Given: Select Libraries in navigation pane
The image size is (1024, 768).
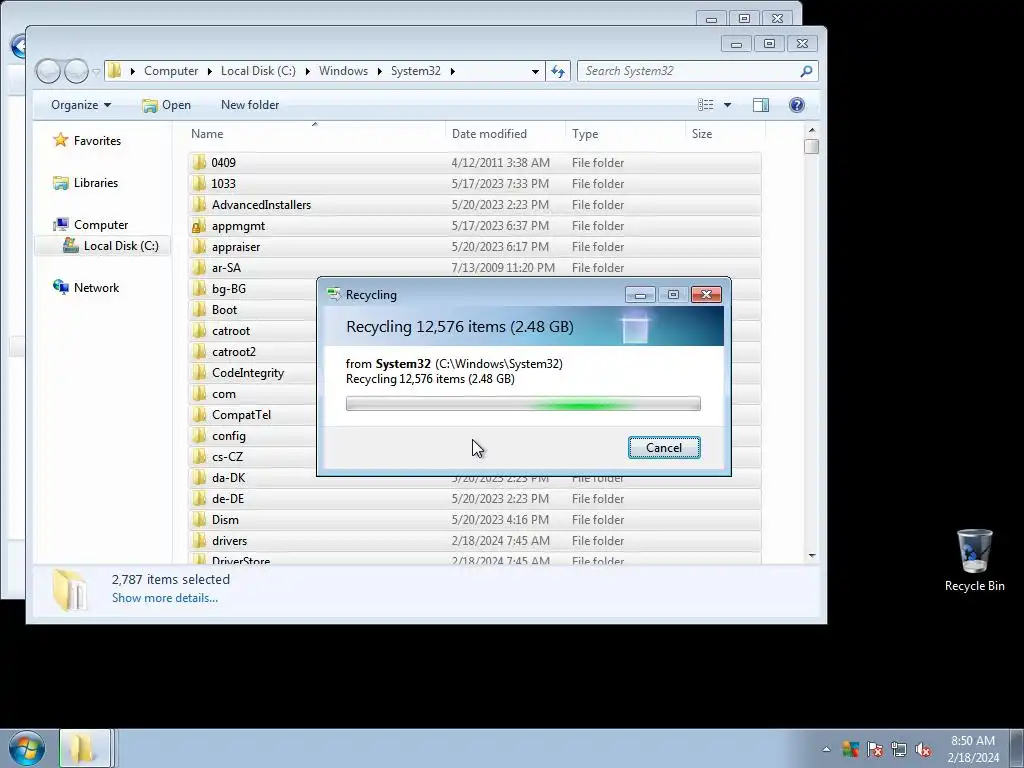Looking at the screenshot, I should (x=95, y=183).
